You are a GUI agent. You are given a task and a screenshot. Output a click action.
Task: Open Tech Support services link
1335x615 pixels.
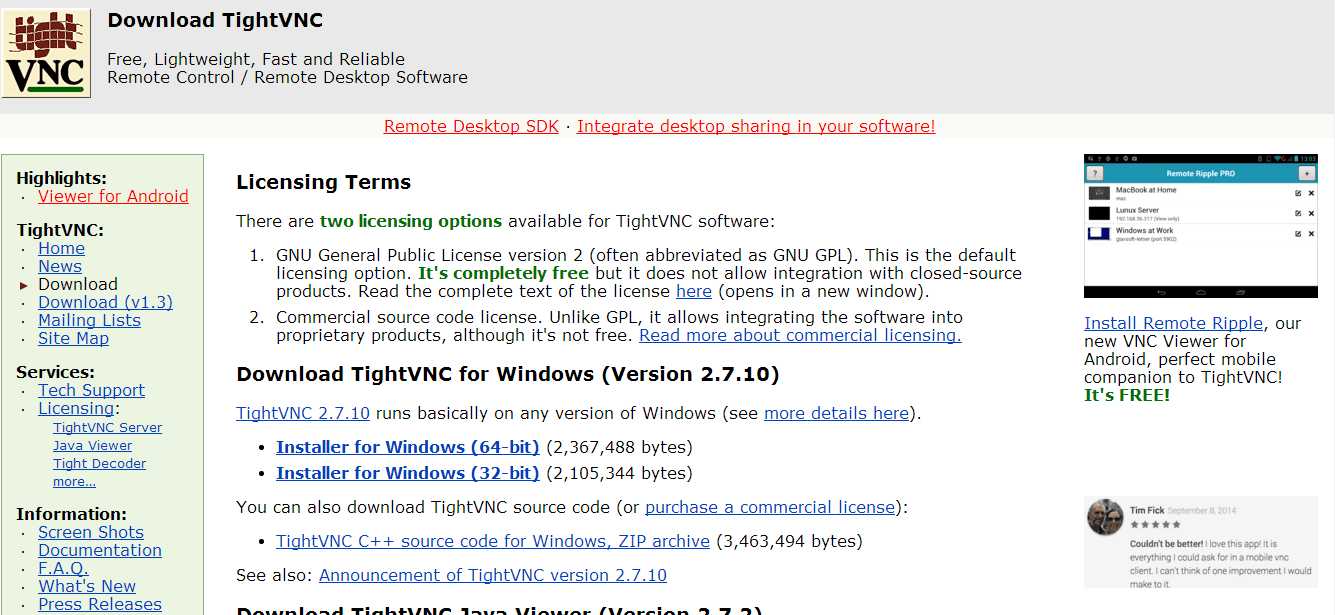[x=91, y=390]
